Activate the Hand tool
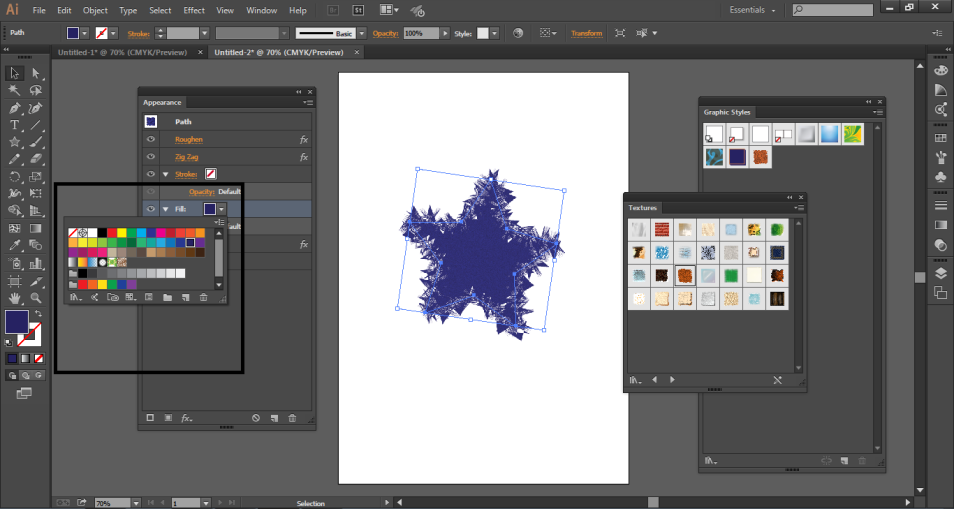This screenshot has width=954, height=509. (15, 298)
